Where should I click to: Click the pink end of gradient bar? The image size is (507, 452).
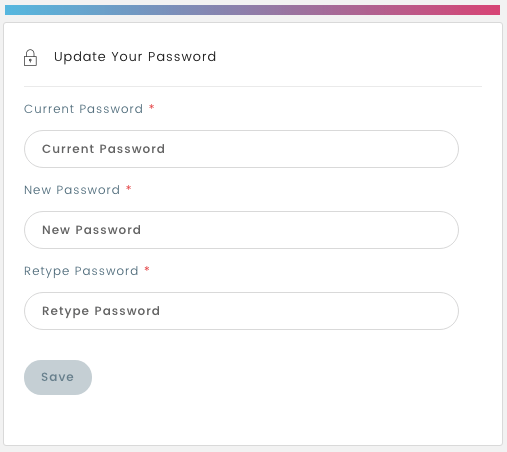point(490,10)
